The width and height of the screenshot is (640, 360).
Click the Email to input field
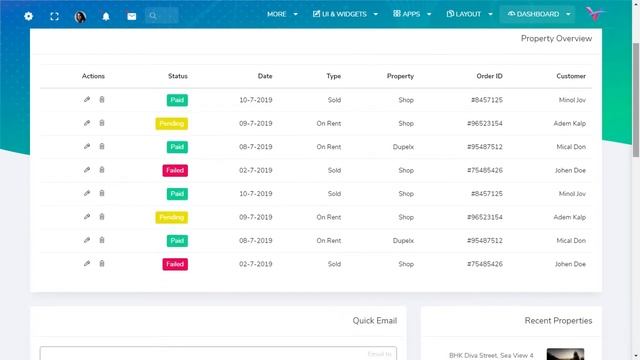218,353
